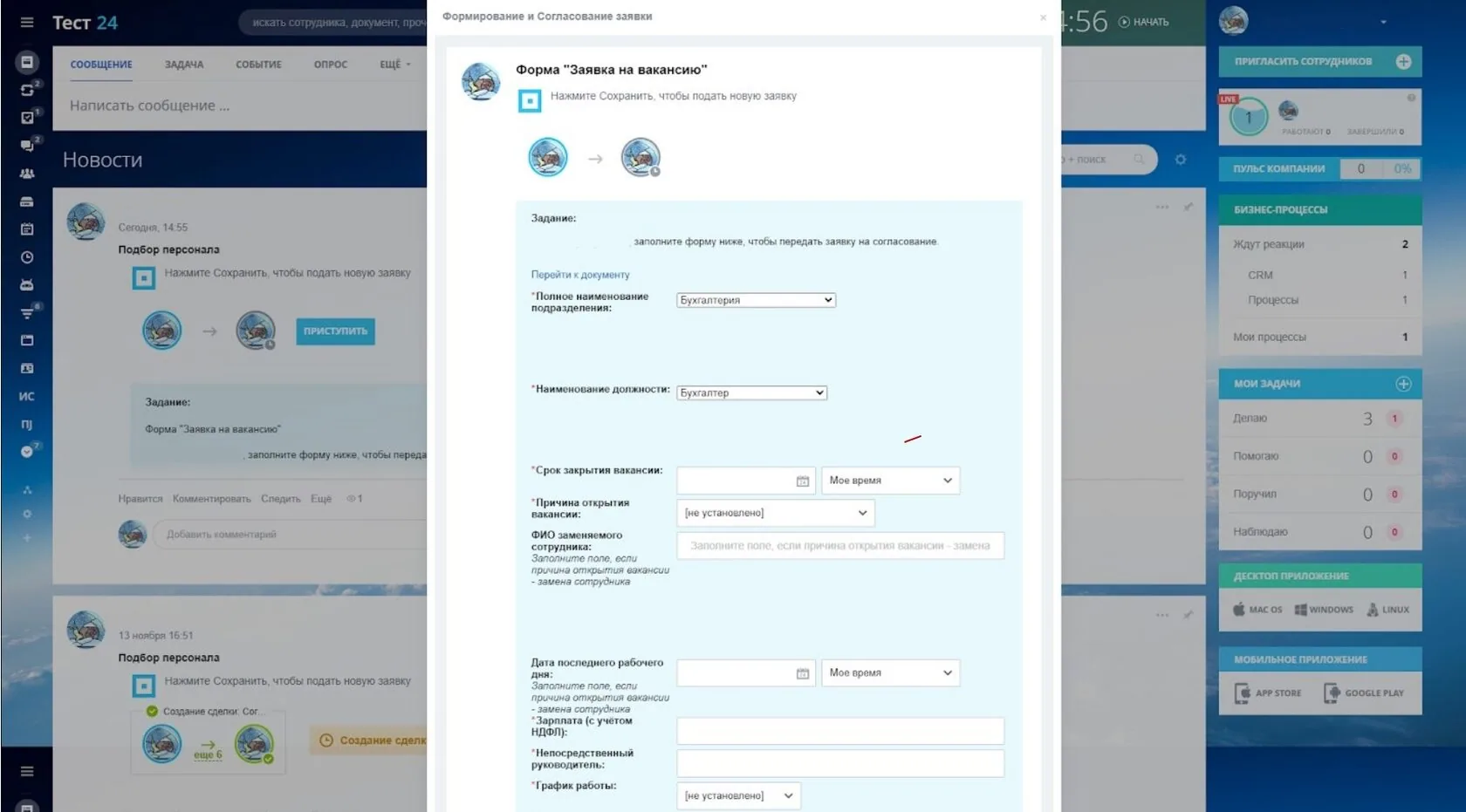Click the Приступить button in the news post

(x=335, y=331)
